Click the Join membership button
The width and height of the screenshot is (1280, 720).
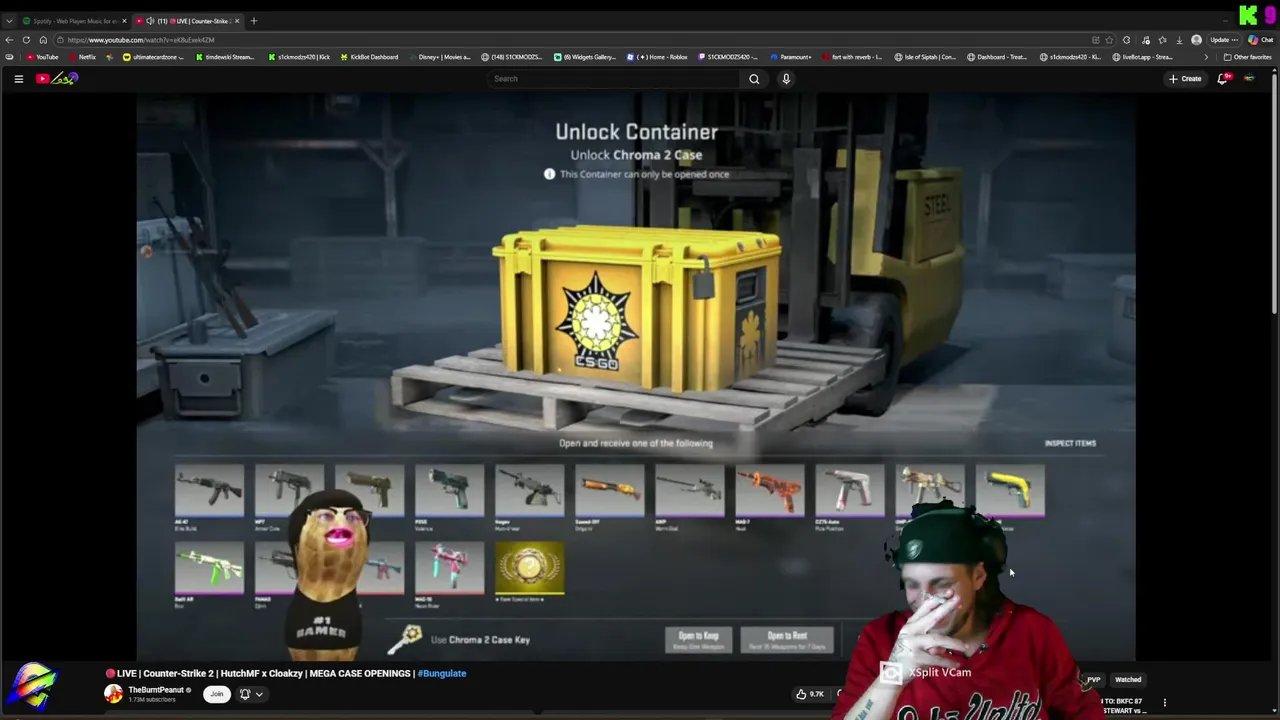216,694
